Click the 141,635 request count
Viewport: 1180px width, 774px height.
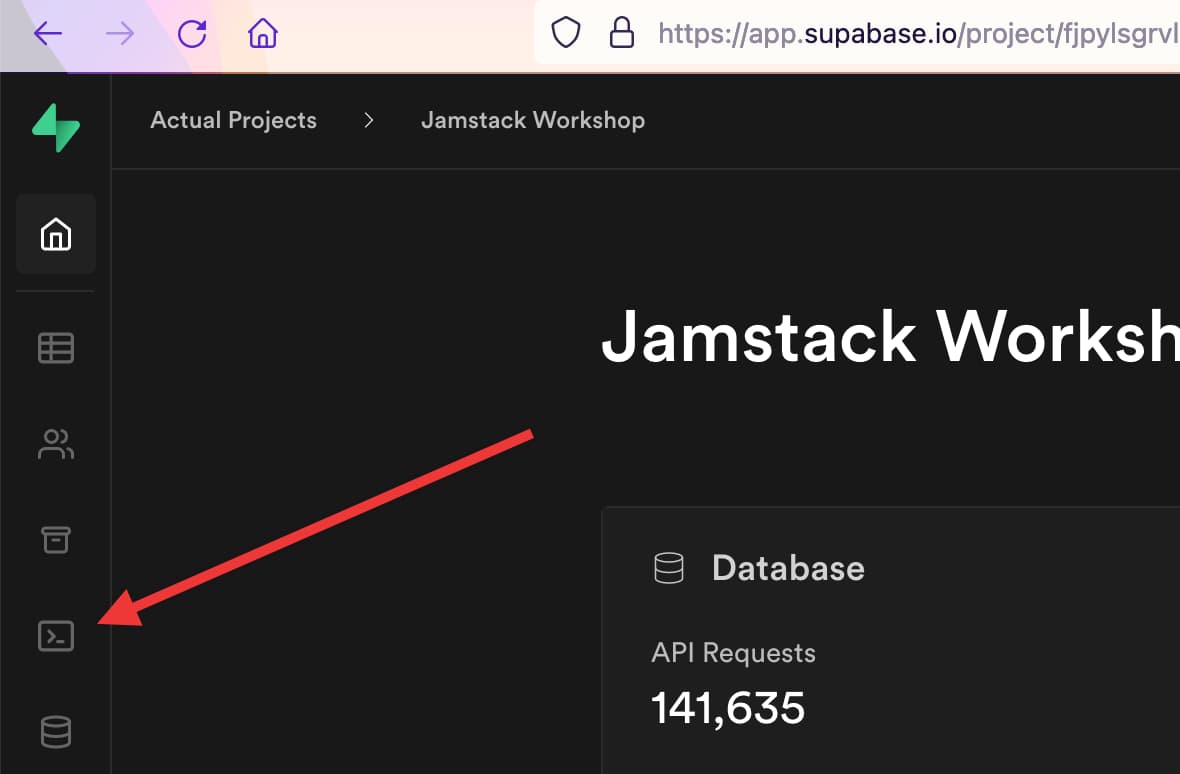click(728, 708)
